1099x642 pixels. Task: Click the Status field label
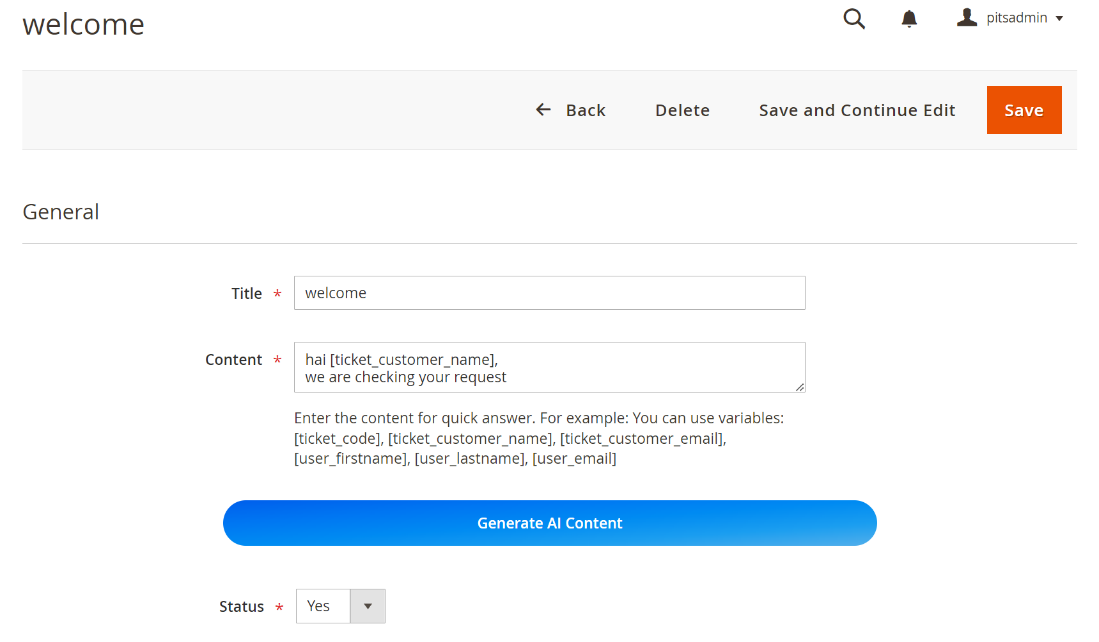click(x=241, y=607)
